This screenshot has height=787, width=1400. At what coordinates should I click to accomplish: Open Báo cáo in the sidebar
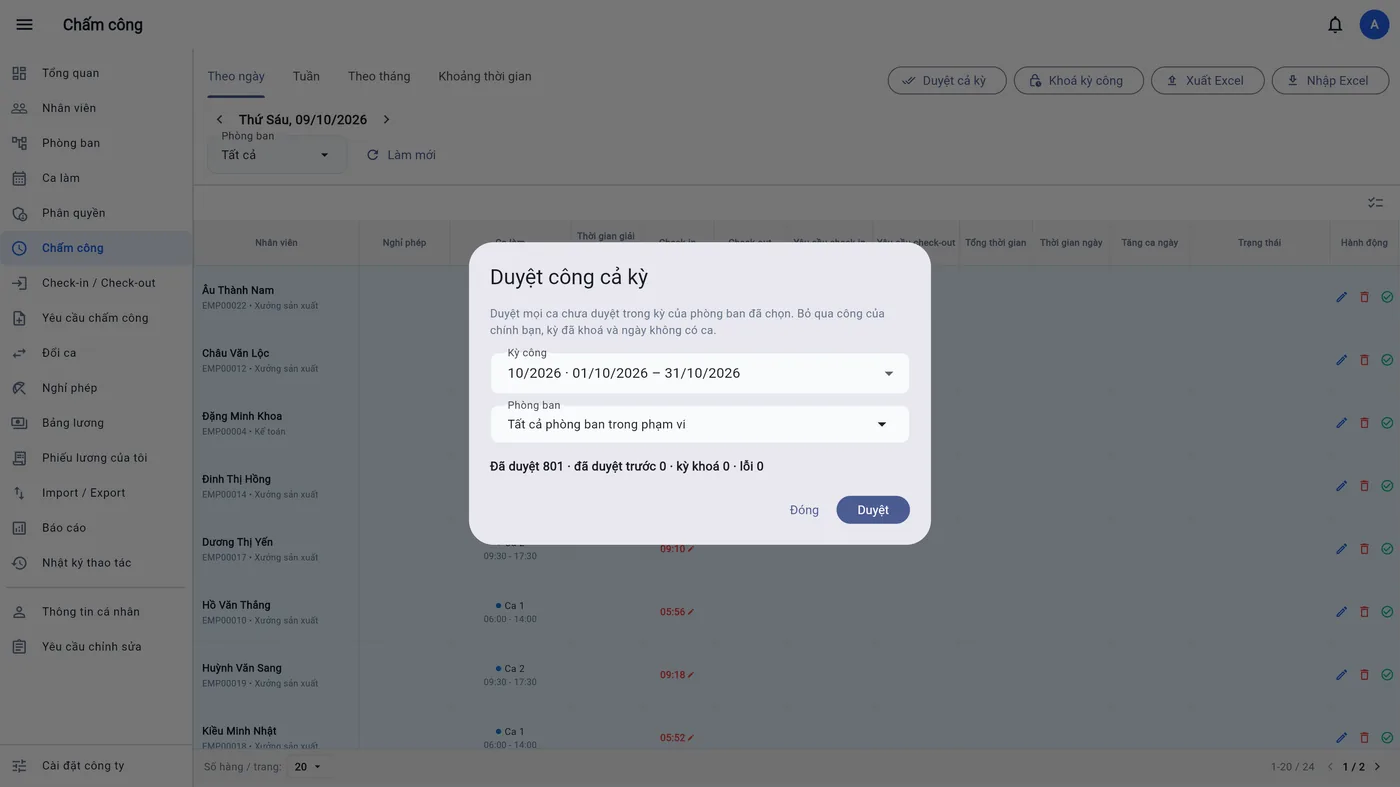coord(96,528)
